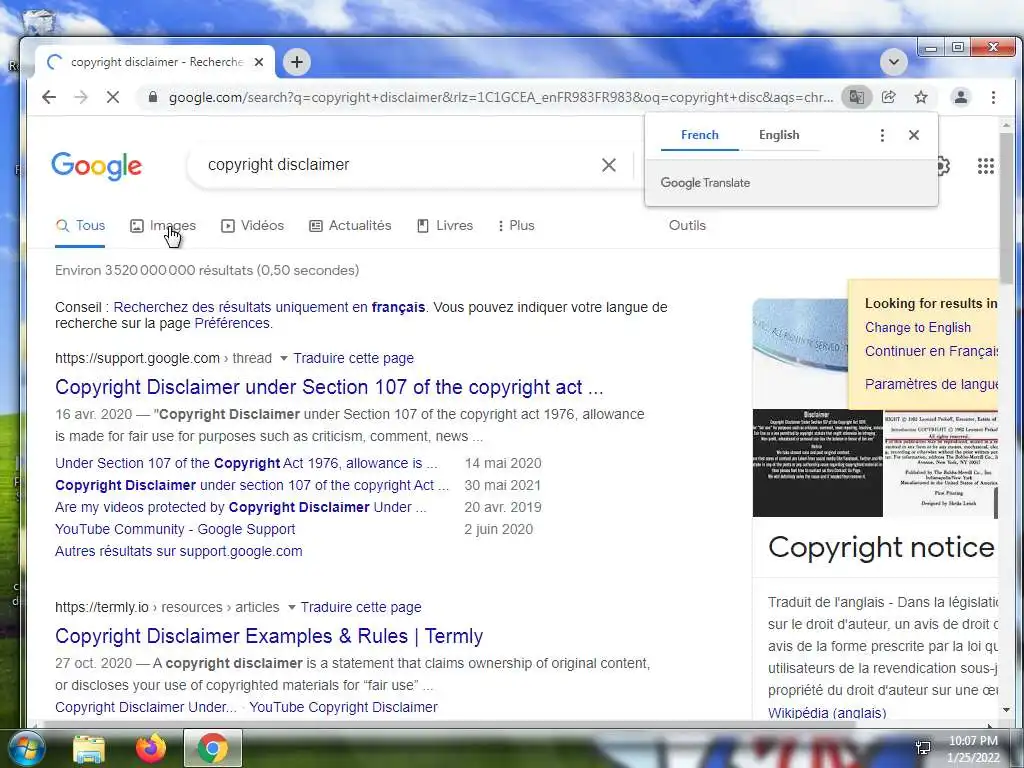The width and height of the screenshot is (1024, 768).
Task: Open the Chrome profile avatar
Action: coord(961,97)
